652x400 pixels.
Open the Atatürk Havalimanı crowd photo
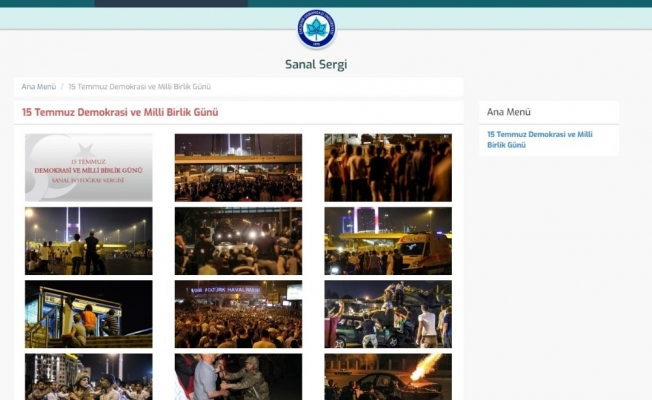coord(238,314)
